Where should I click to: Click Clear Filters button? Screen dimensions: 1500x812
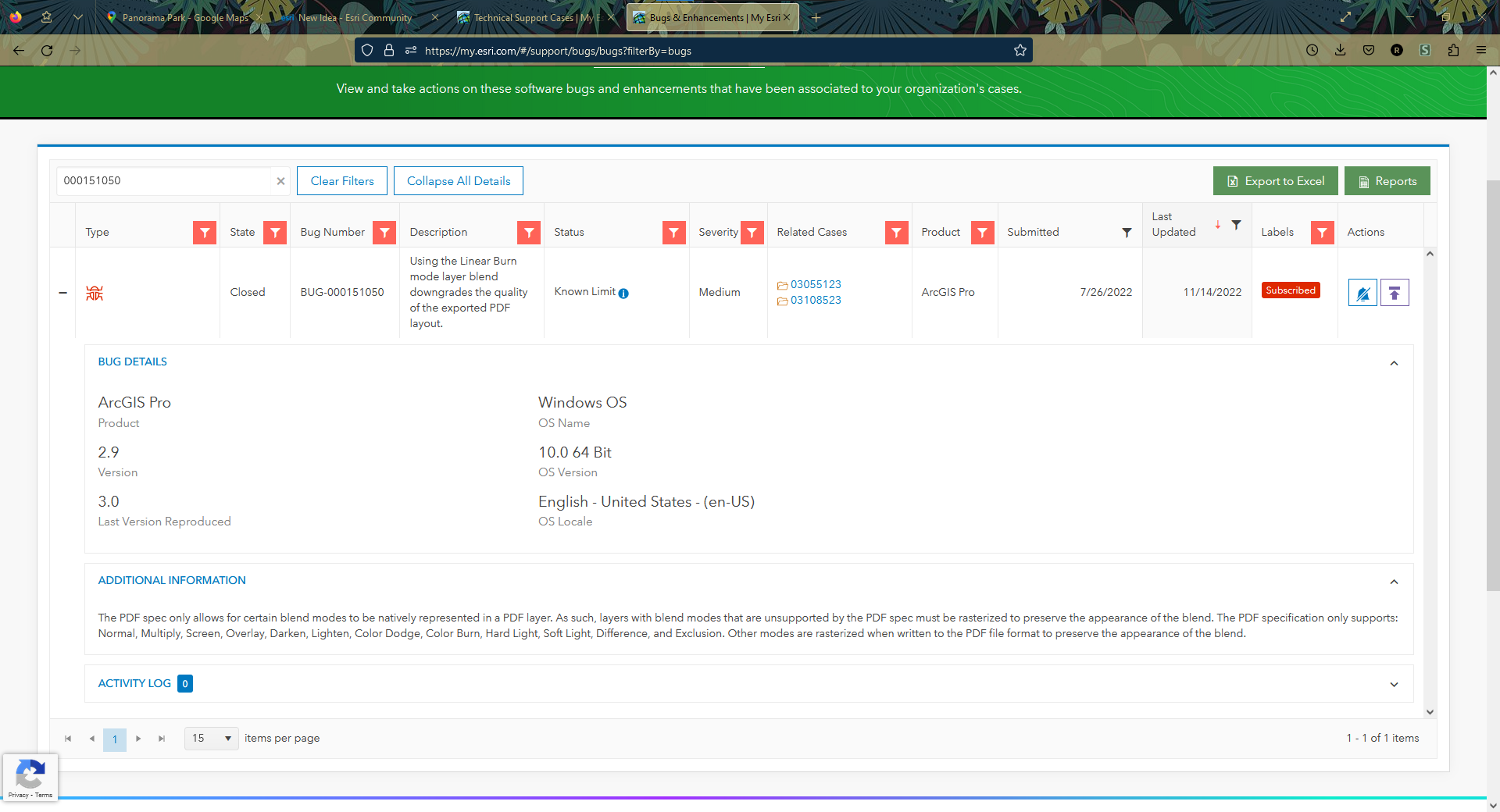342,181
